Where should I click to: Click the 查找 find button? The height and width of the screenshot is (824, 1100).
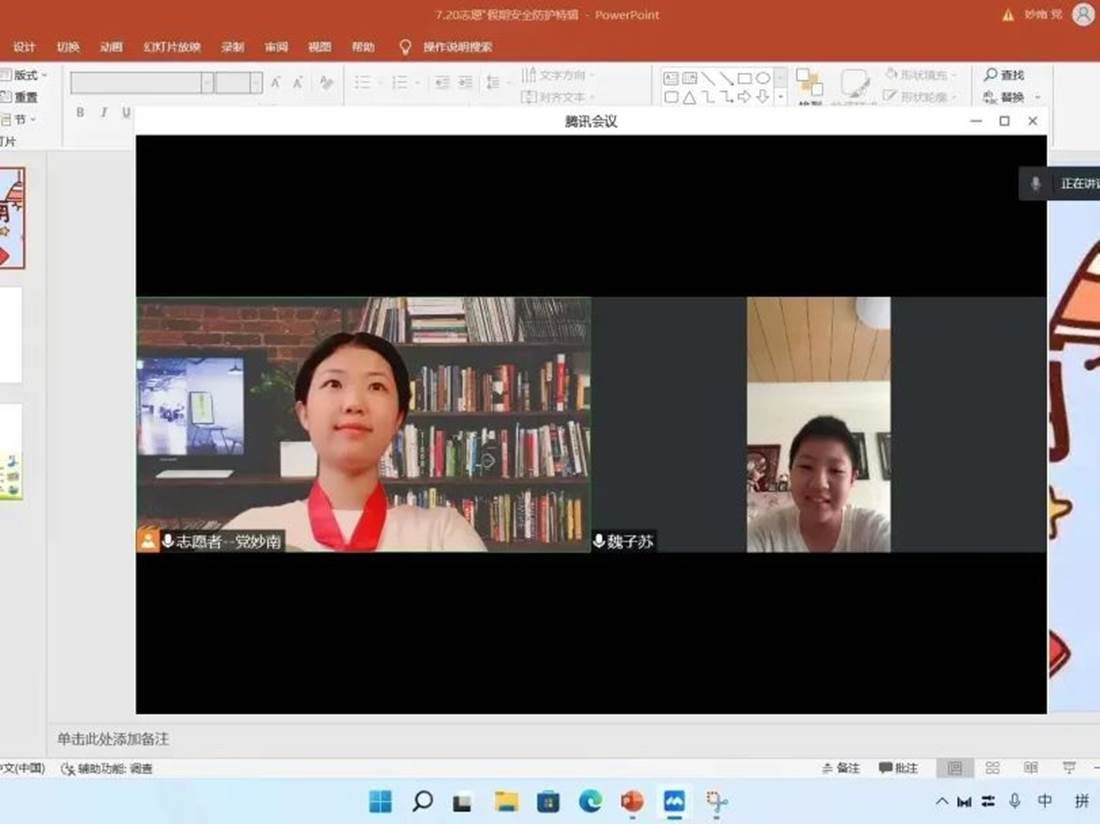pyautogui.click(x=1004, y=75)
